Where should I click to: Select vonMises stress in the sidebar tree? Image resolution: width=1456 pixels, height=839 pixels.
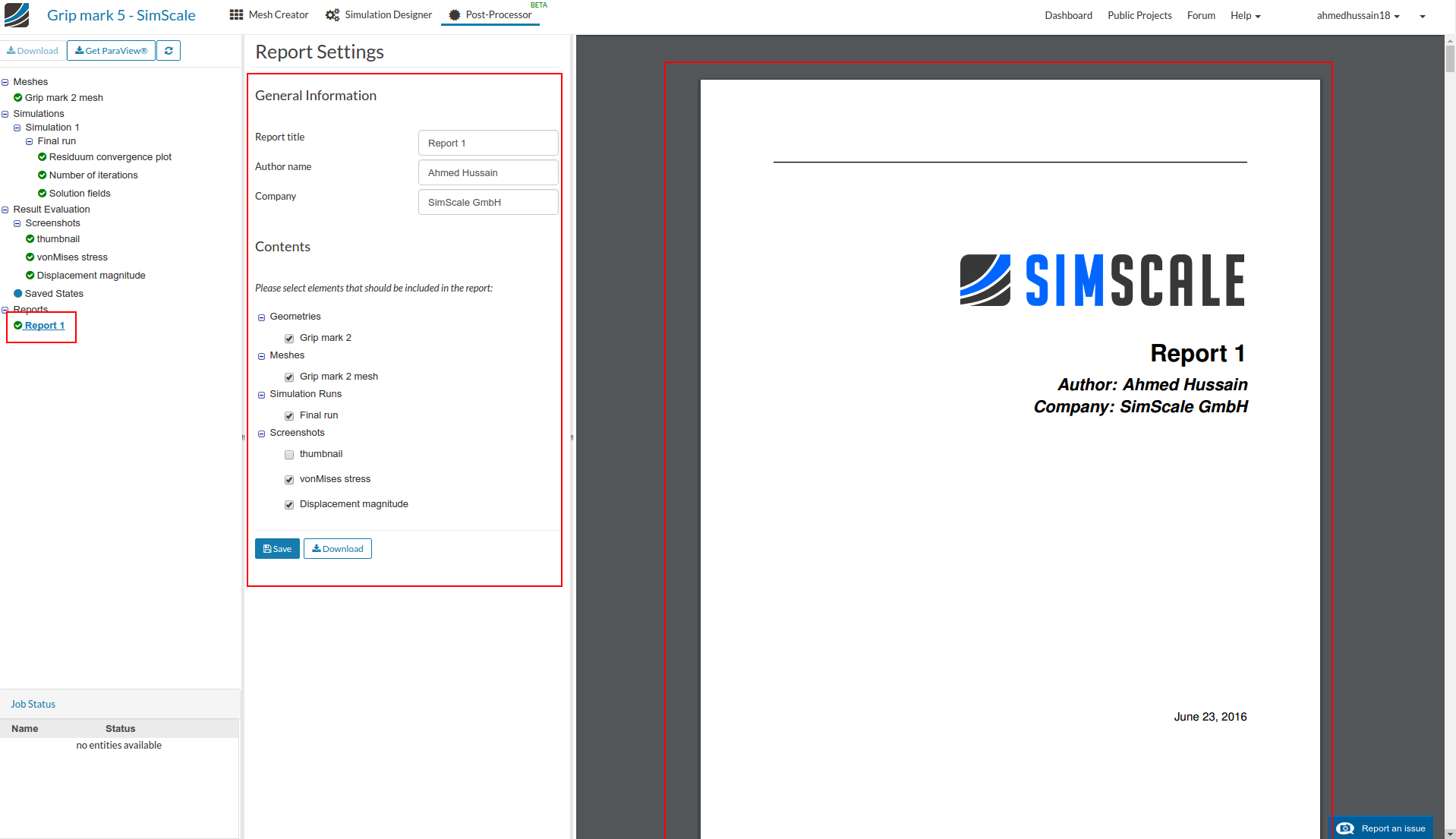click(x=72, y=257)
